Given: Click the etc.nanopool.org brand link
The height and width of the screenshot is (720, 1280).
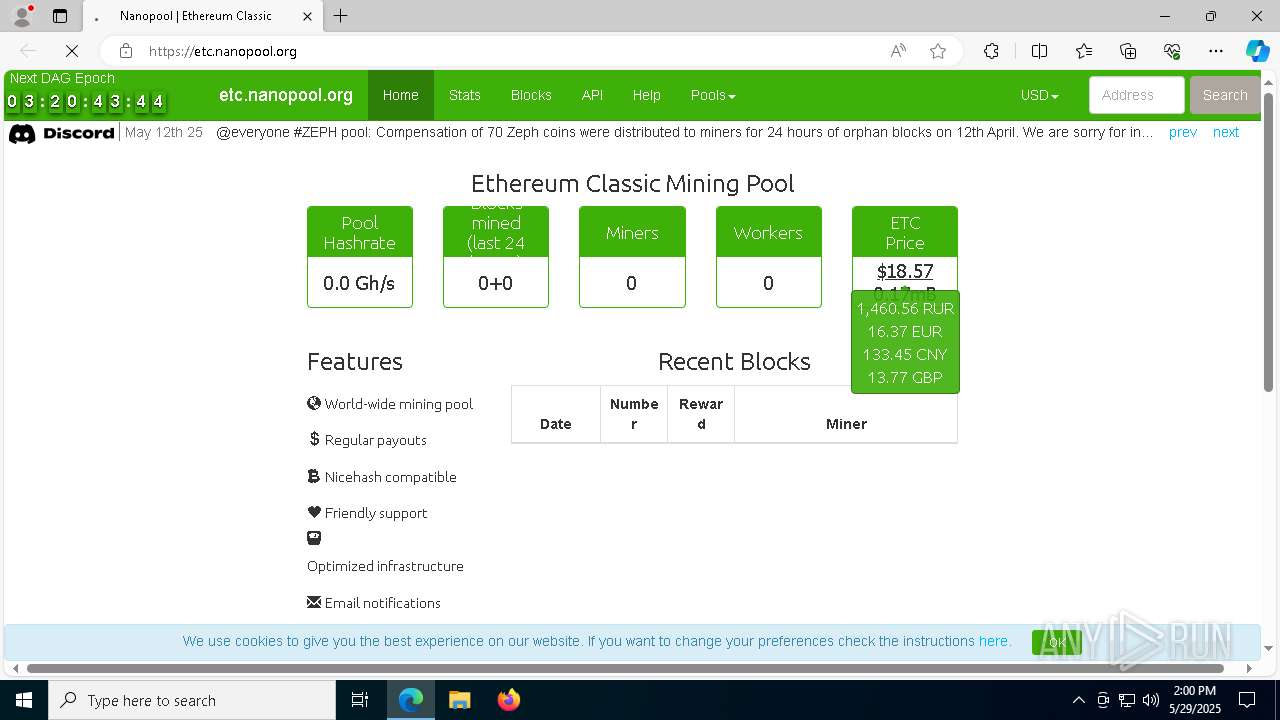Looking at the screenshot, I should coord(286,95).
